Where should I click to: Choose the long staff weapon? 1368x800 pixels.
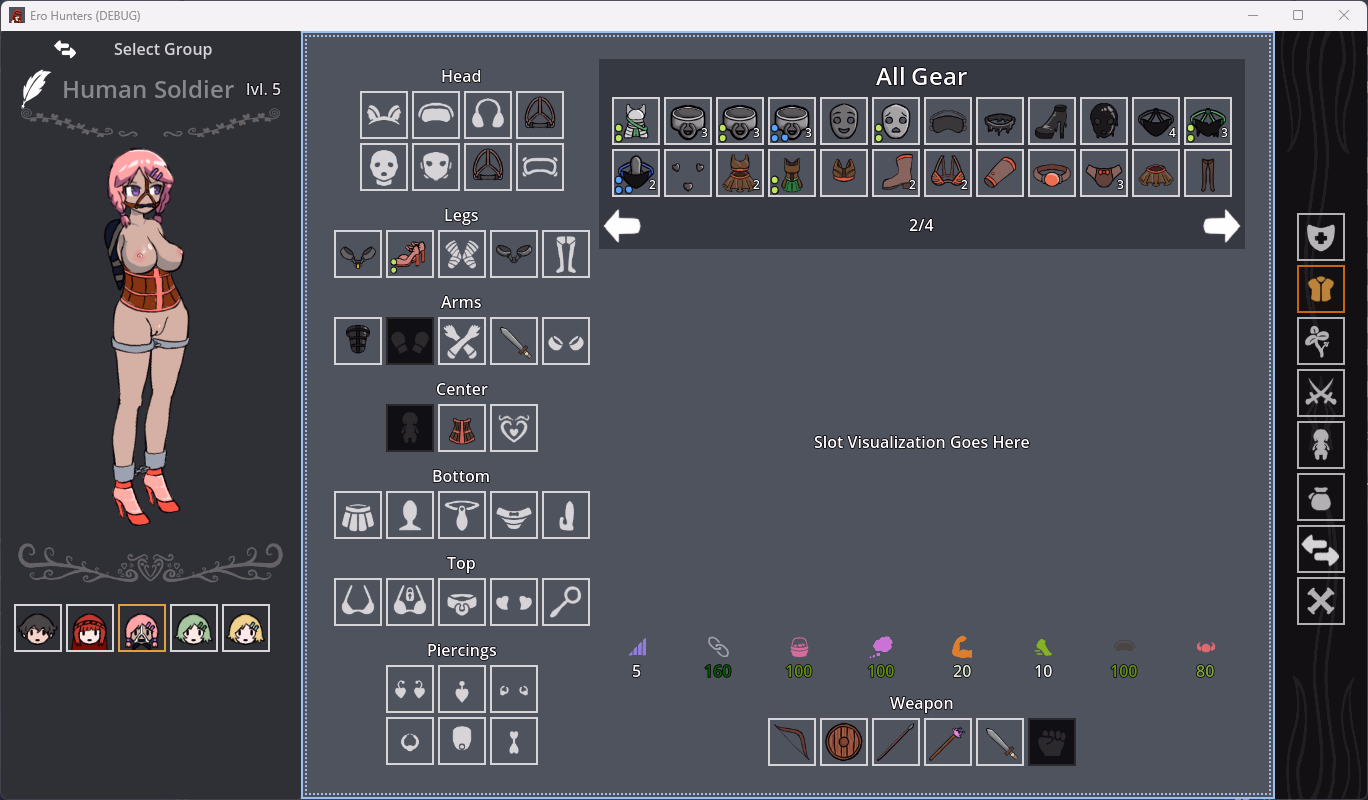[896, 742]
